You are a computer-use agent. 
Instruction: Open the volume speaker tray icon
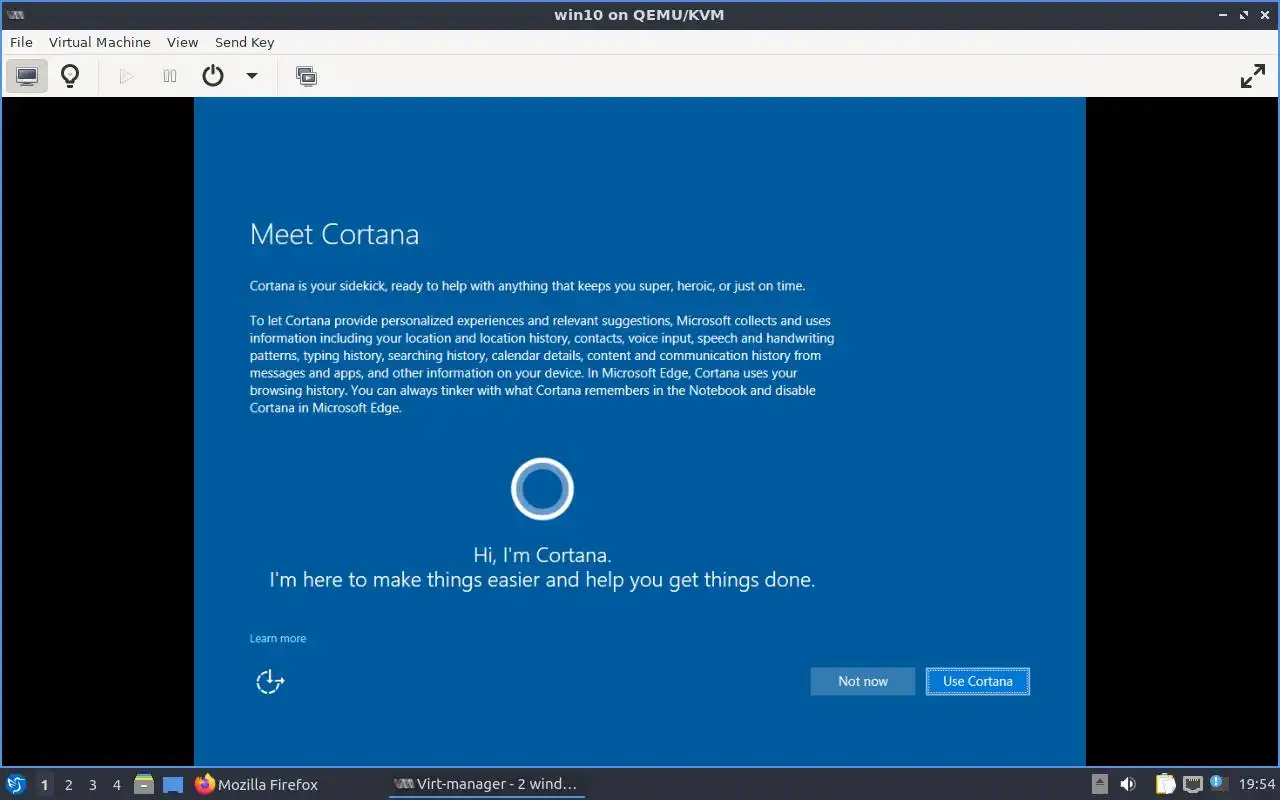click(x=1128, y=784)
